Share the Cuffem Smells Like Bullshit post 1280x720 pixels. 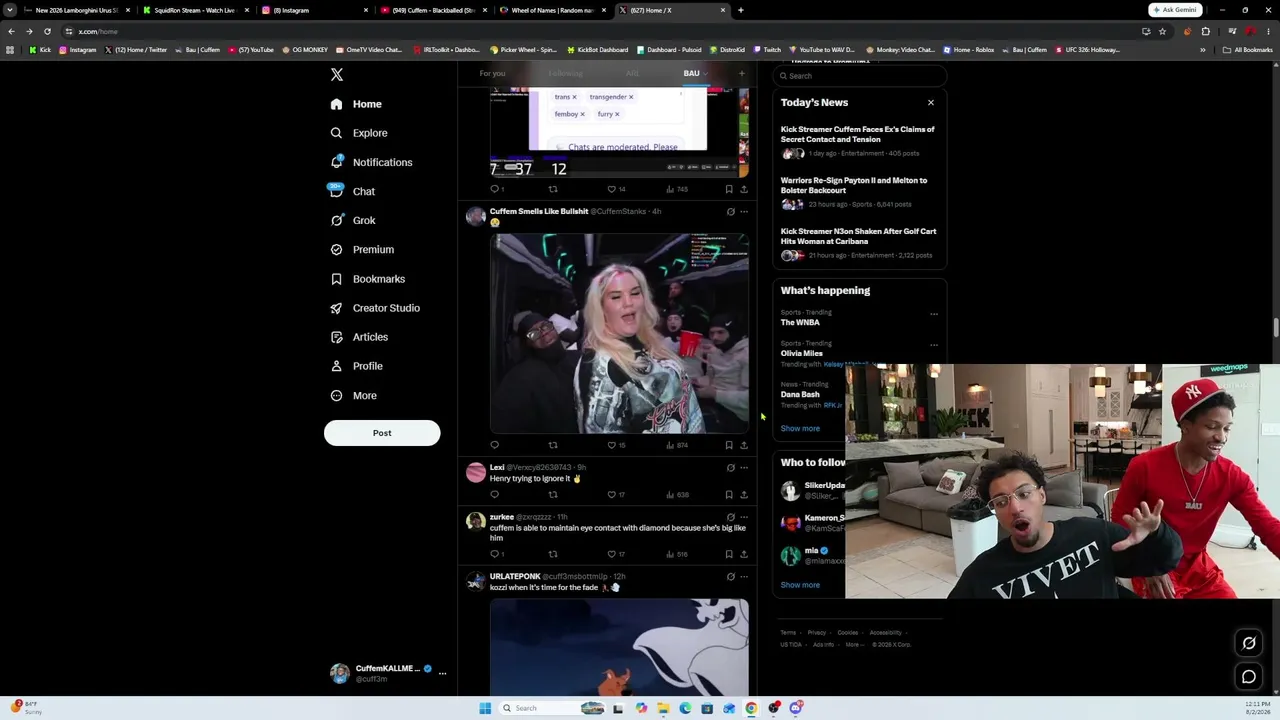coord(743,445)
